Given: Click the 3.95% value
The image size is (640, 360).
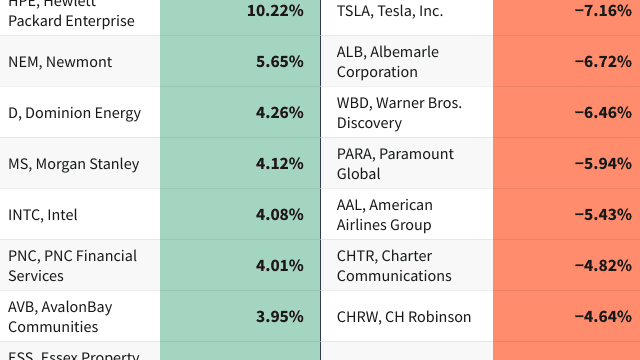Looking at the screenshot, I should [x=280, y=317].
